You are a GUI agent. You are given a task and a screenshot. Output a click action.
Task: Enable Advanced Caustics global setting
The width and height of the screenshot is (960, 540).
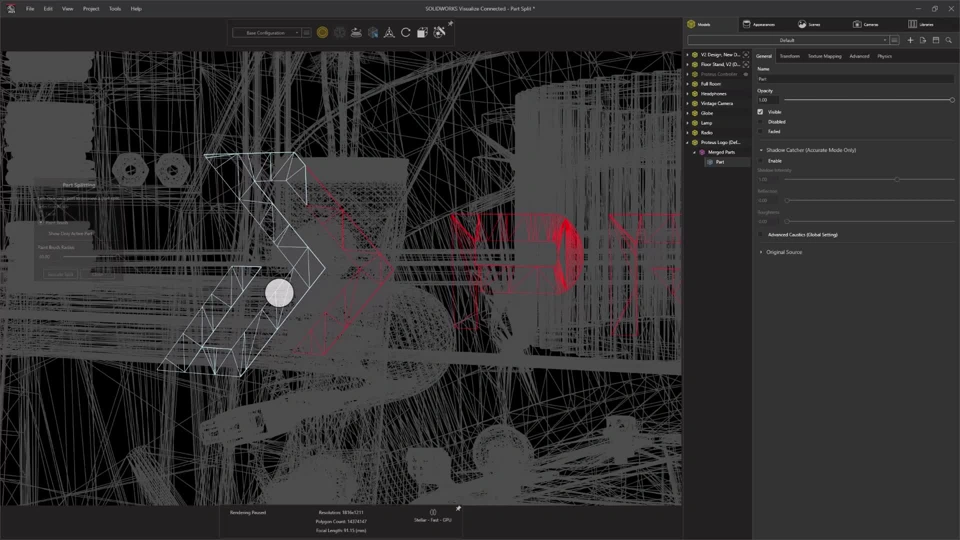[761, 235]
